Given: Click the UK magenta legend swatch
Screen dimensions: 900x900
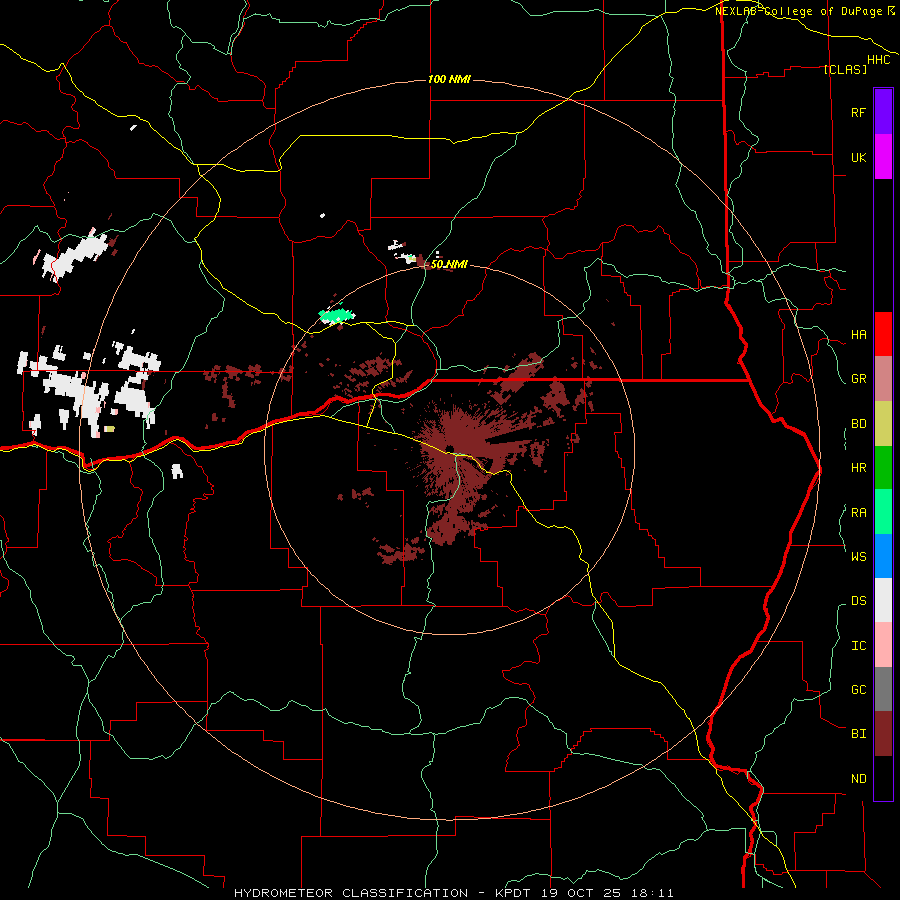Looking at the screenshot, I should pyautogui.click(x=883, y=157).
